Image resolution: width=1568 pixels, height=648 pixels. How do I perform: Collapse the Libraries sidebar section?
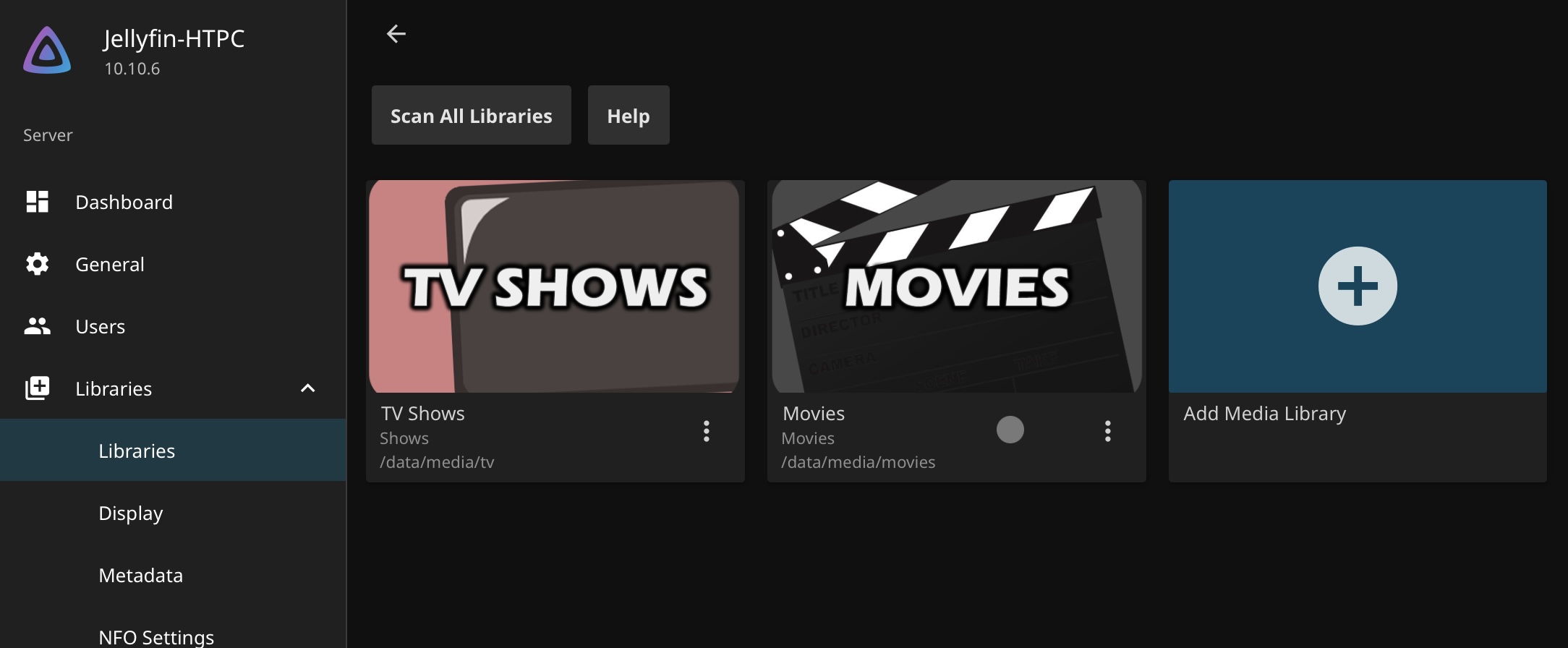307,388
